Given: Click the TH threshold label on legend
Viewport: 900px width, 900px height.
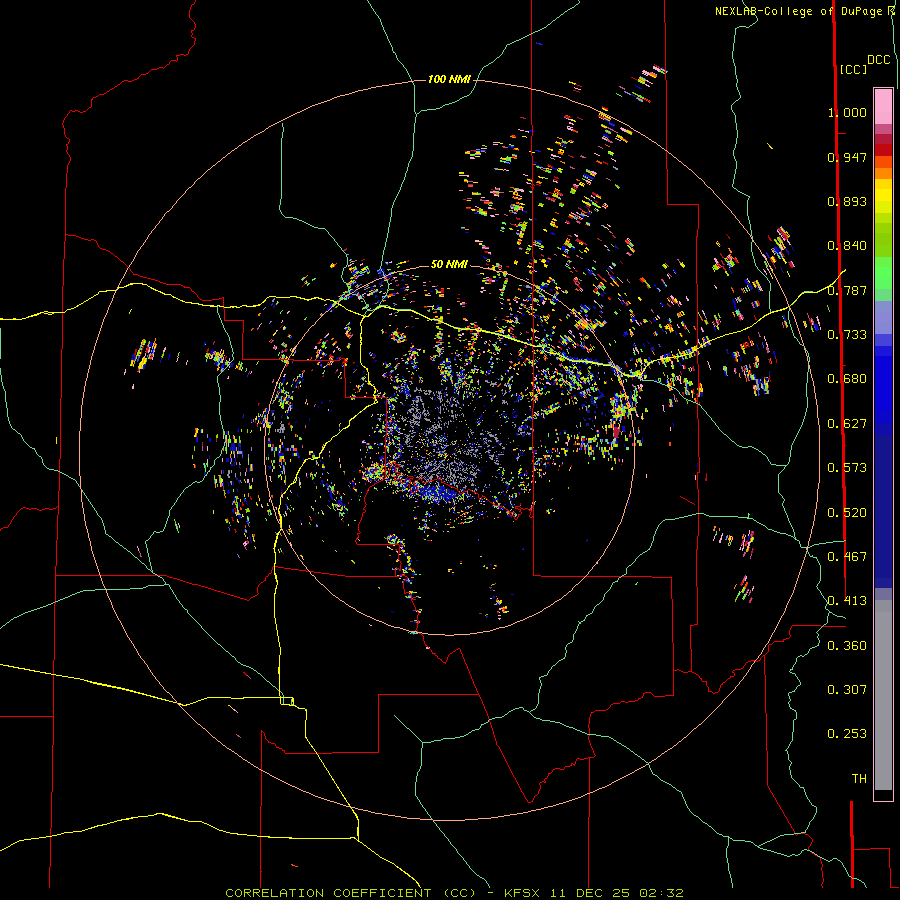Looking at the screenshot, I should 859,779.
